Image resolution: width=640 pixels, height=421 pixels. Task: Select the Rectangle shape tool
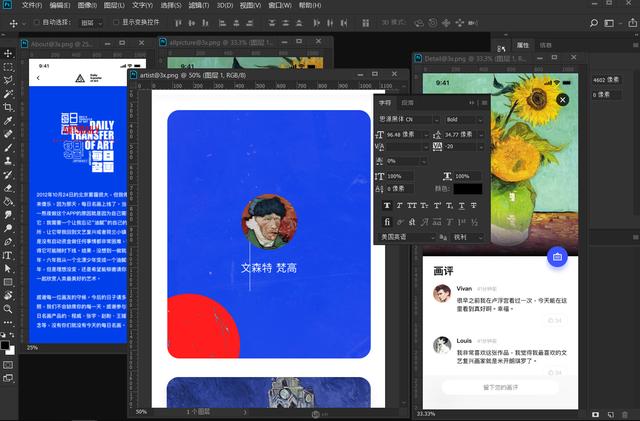(8, 282)
